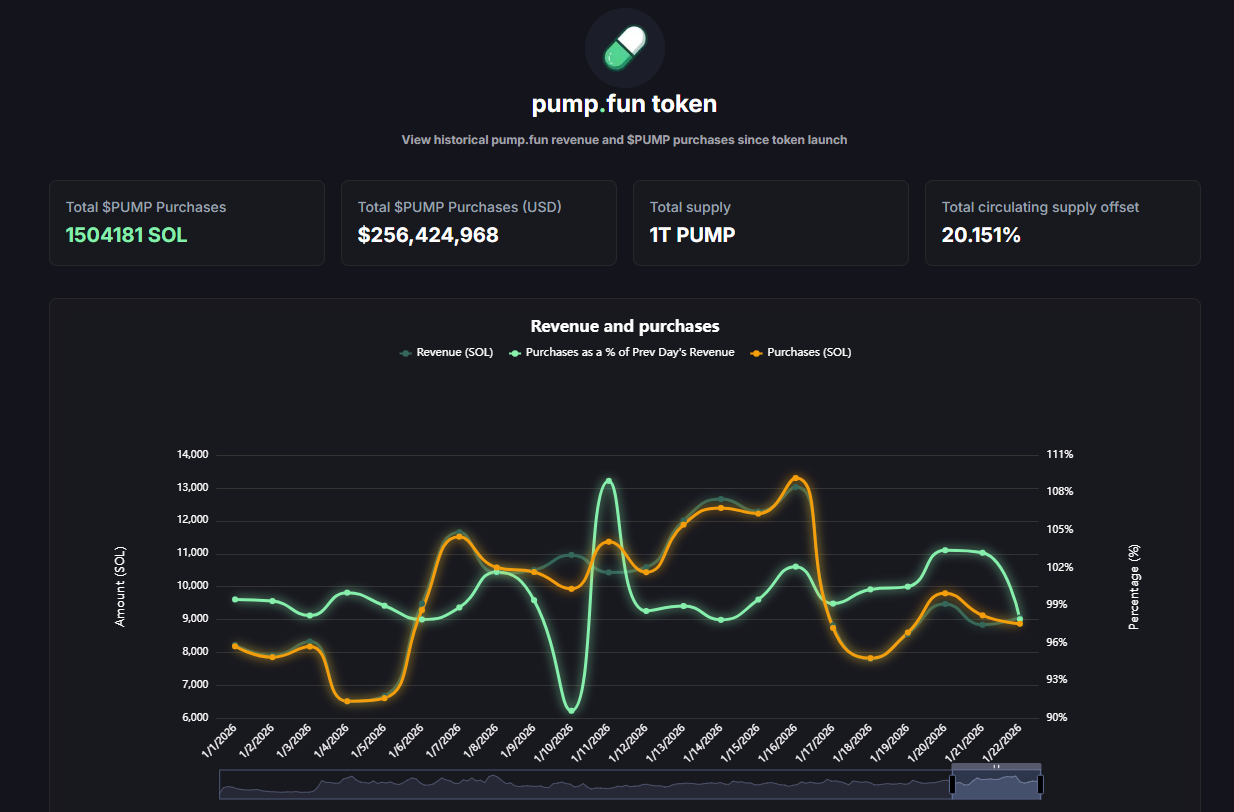Click the Revenue and purchases chart title
The height and width of the screenshot is (812, 1234).
click(x=624, y=326)
